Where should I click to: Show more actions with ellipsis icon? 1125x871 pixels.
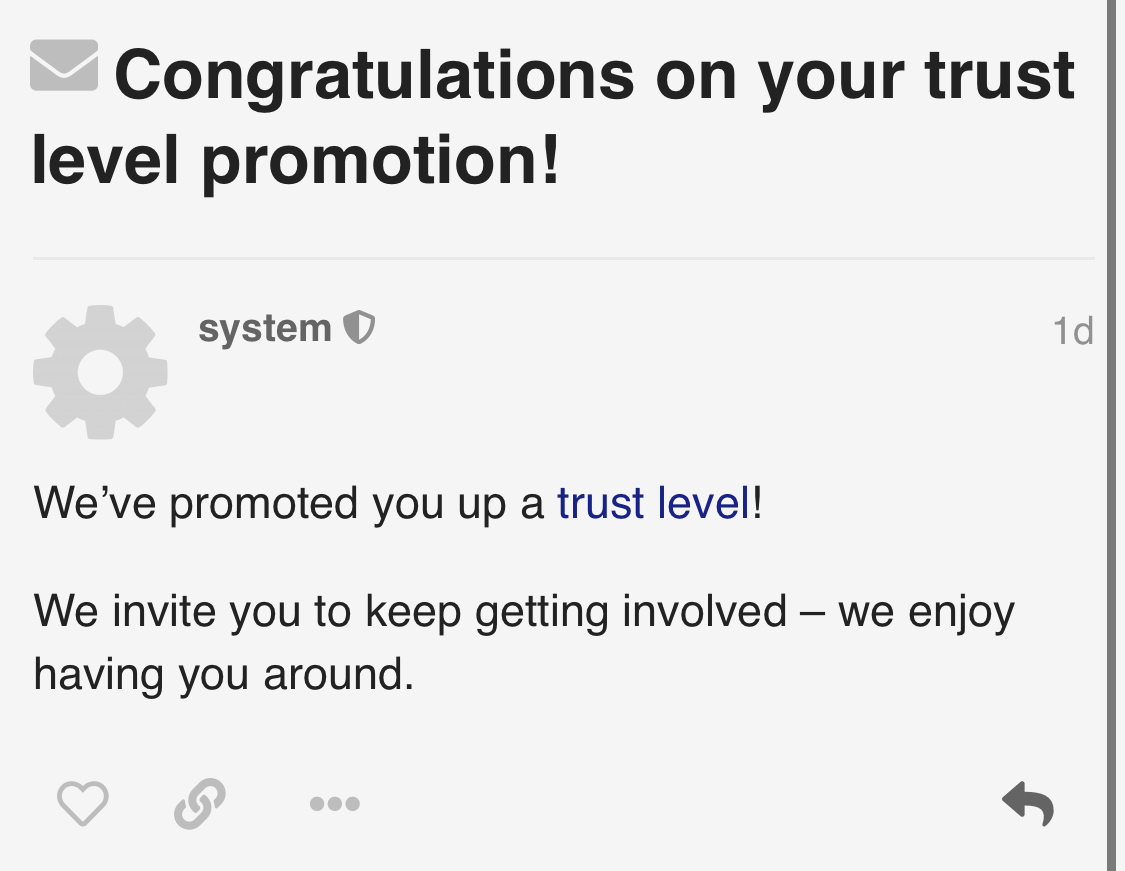coord(334,804)
